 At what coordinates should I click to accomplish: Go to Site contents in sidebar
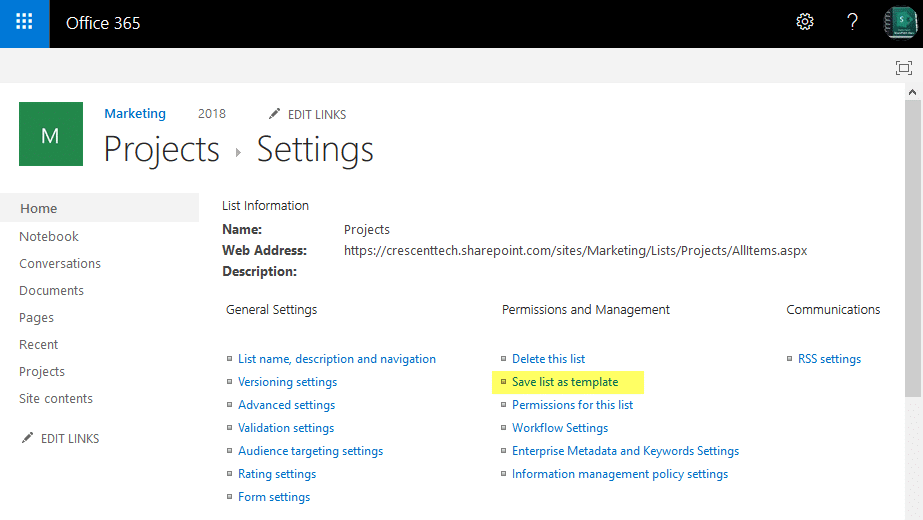(x=56, y=398)
